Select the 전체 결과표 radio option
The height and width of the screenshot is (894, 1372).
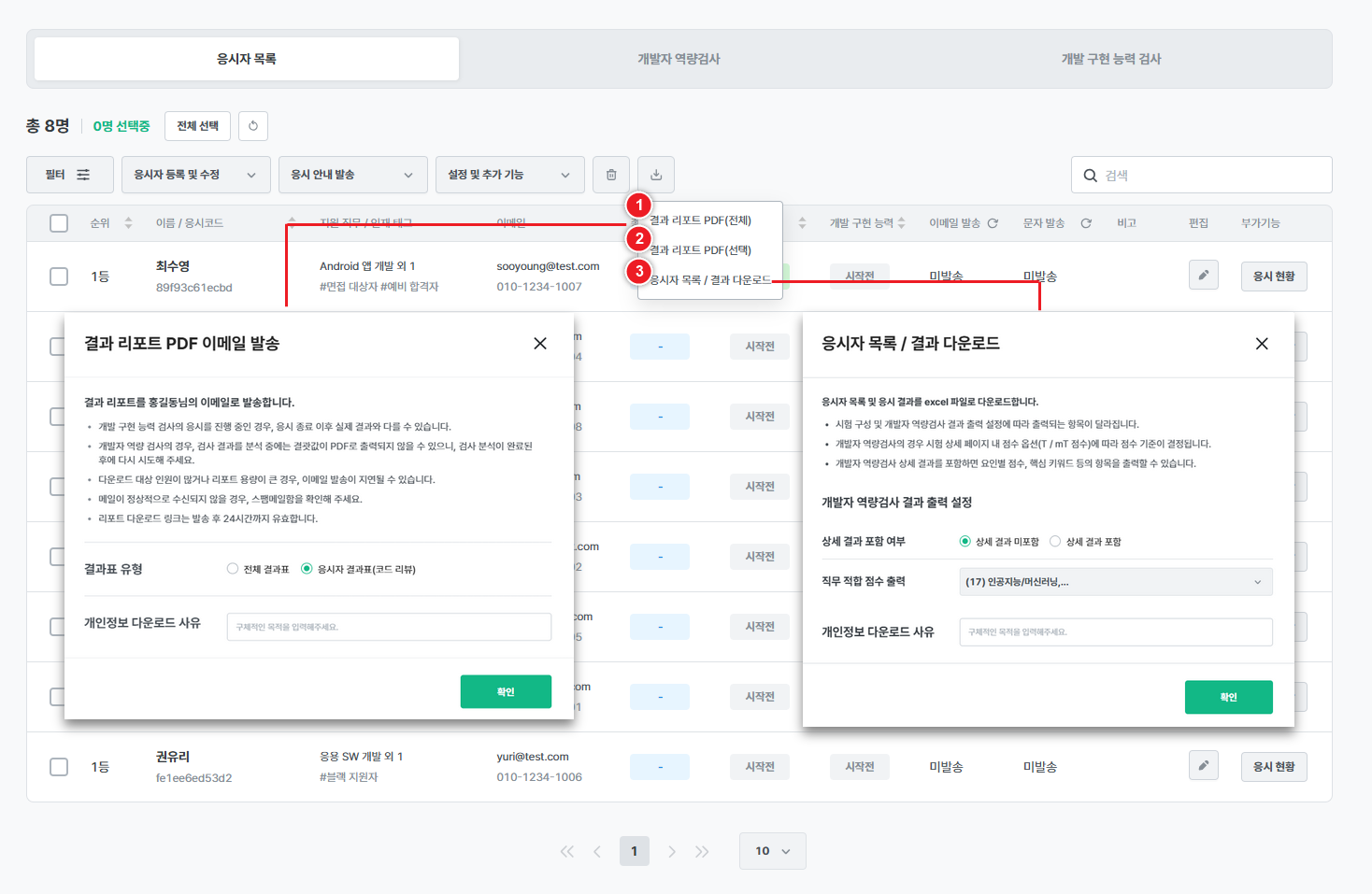pos(233,569)
